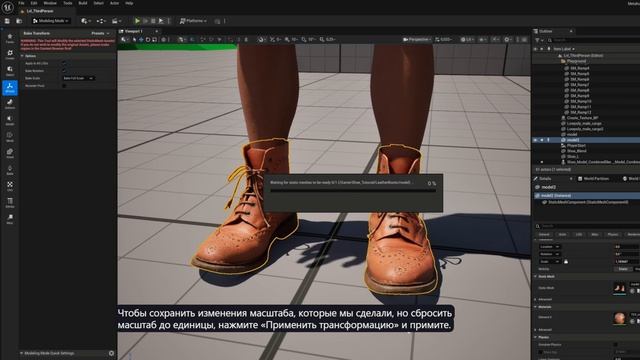Viewport: 640px width, 360px height.
Task: Select SM_Ramp12 in the Outliner
Action: tap(581, 112)
